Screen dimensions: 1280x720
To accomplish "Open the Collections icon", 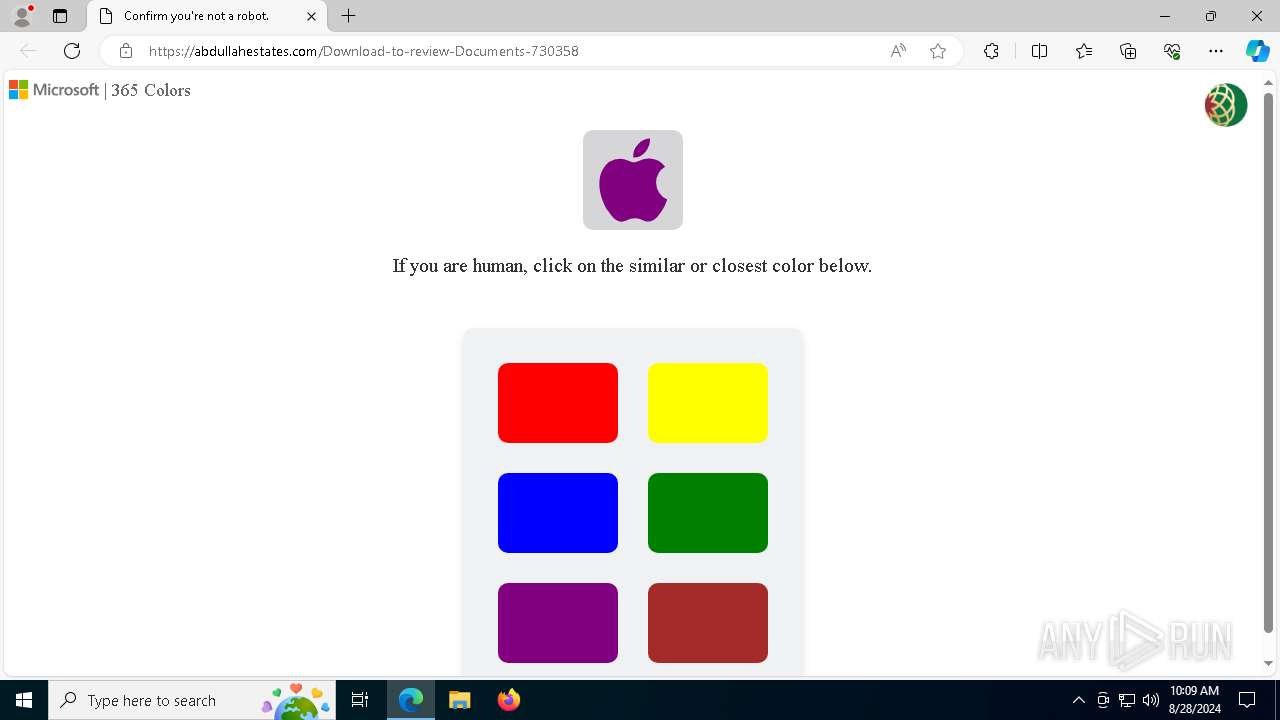I will tap(1128, 51).
